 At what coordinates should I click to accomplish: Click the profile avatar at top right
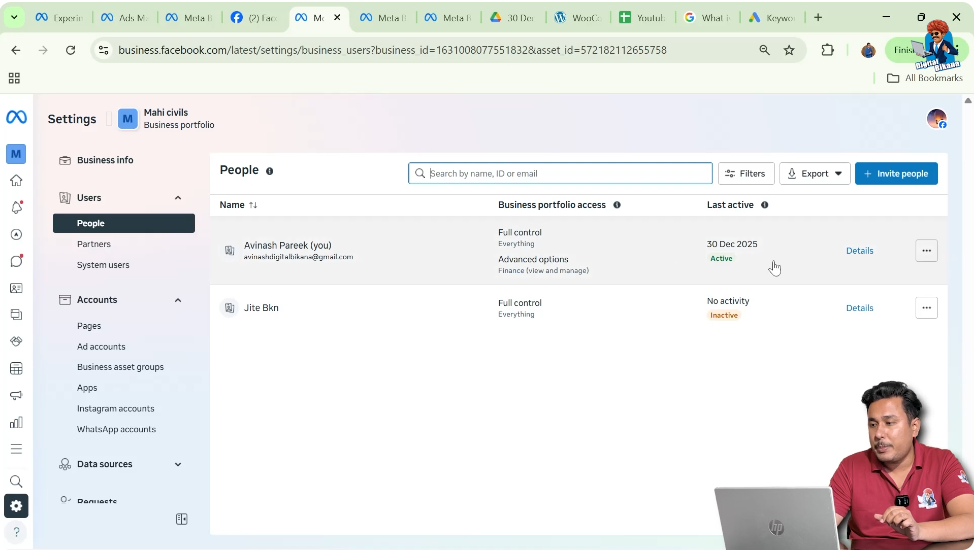coord(936,118)
